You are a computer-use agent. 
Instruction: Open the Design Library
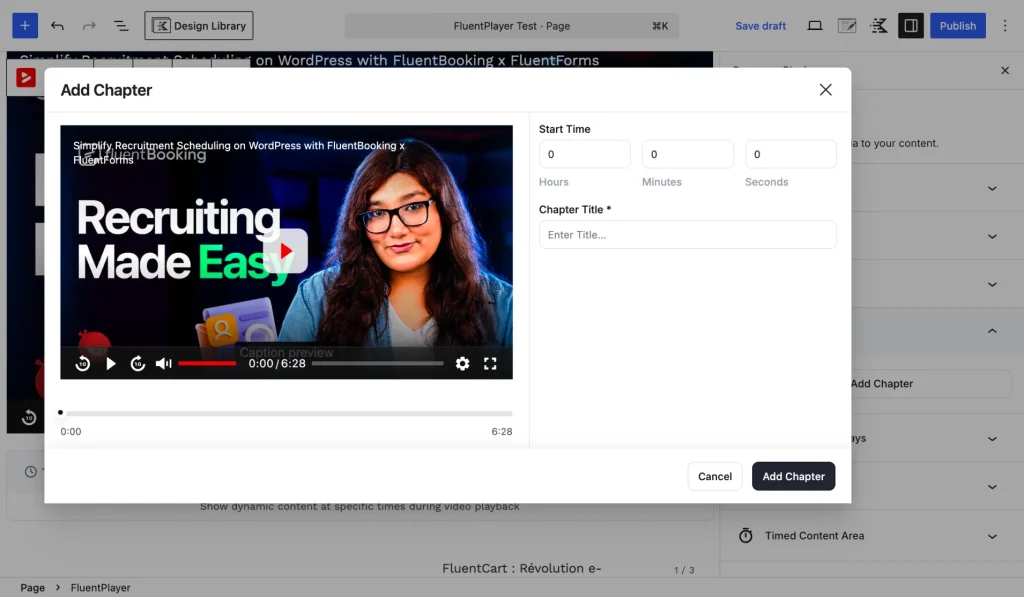point(199,25)
